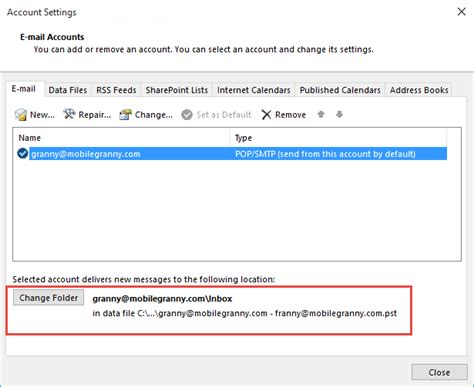
Task: Move account up with arrow icon
Action: [321, 114]
